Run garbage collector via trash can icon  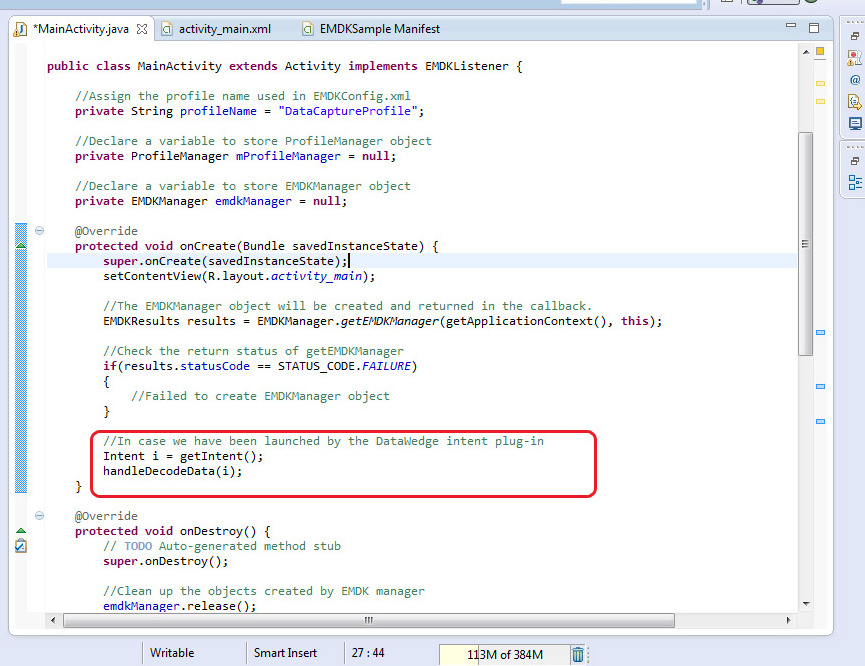coord(578,655)
